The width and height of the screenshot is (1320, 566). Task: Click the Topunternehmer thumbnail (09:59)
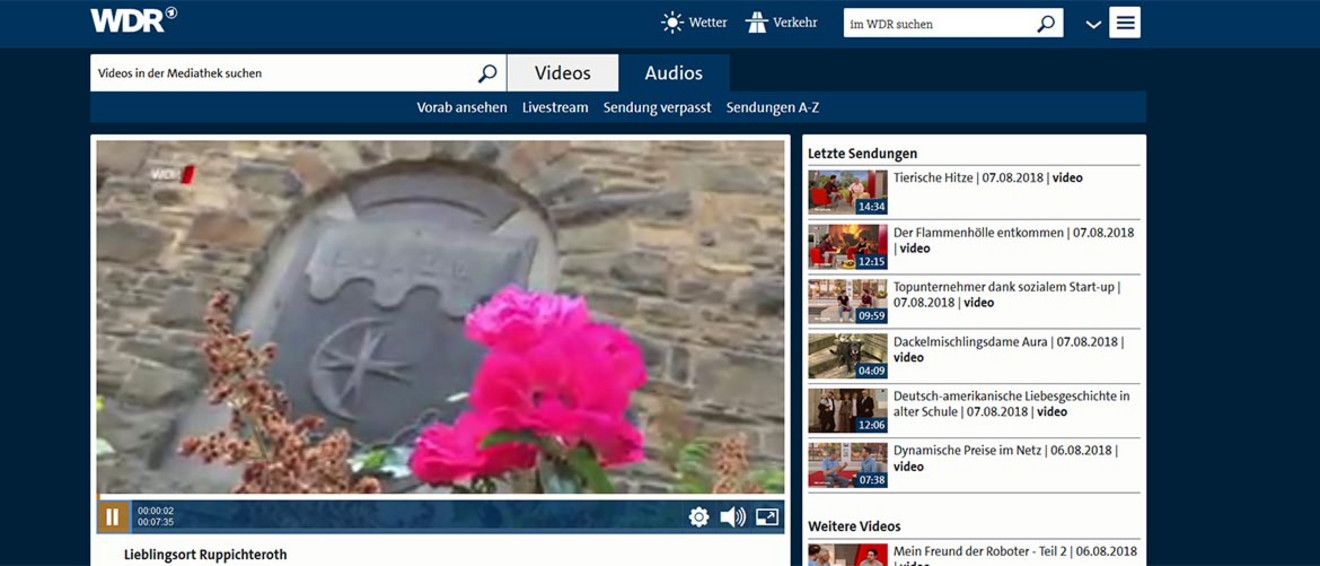coord(848,301)
